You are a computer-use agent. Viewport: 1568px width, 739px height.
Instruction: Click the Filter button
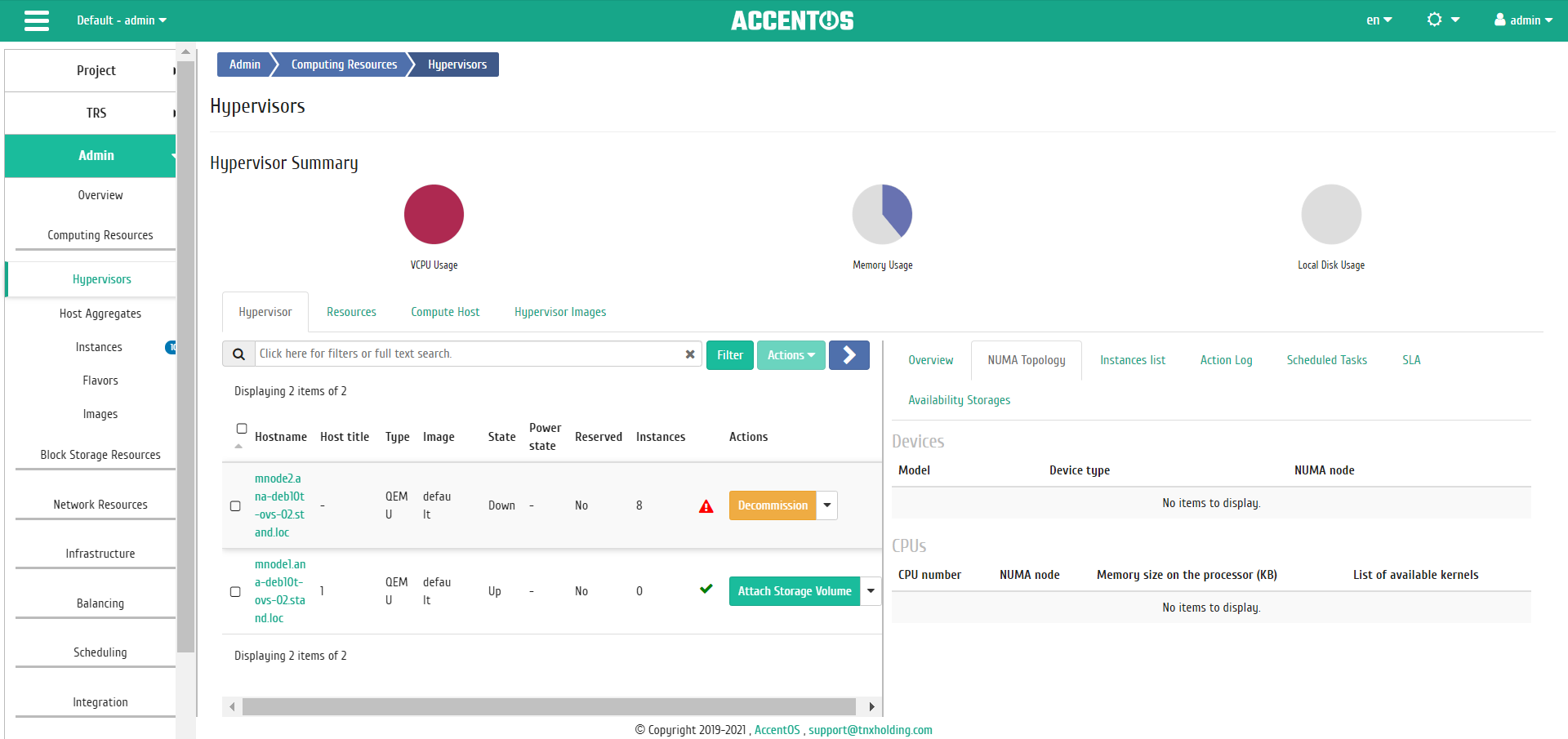tap(730, 355)
